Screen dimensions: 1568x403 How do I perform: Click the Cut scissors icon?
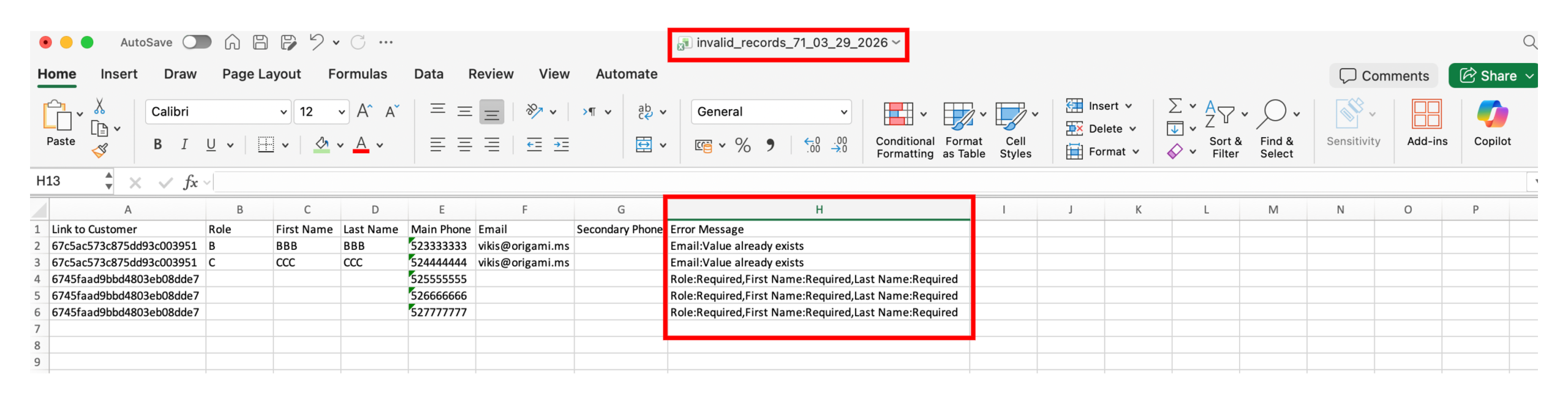[x=99, y=107]
